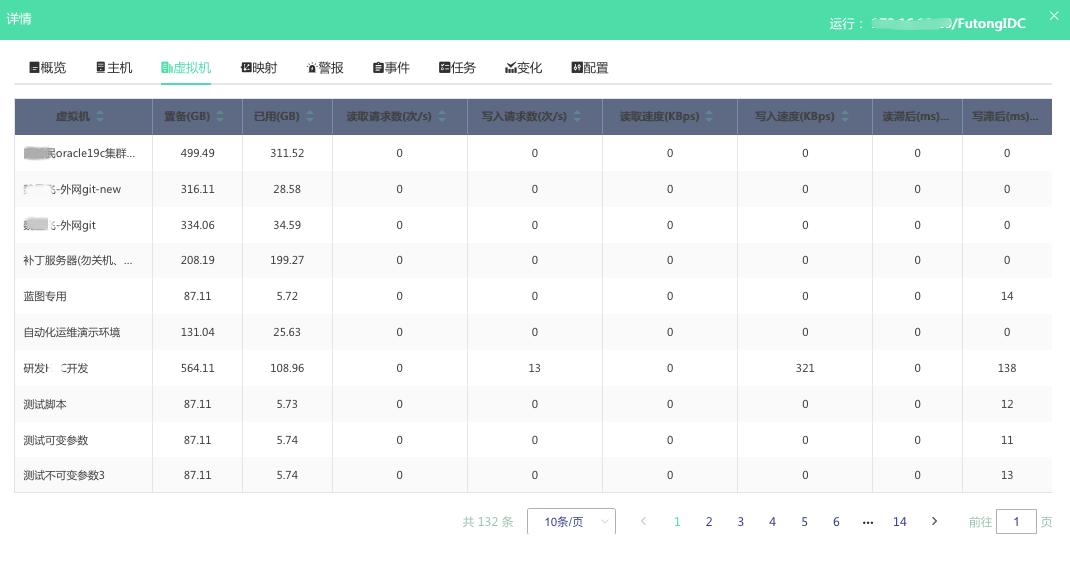Image resolution: width=1070 pixels, height=562 pixels.
Task: Click the 测试不可变参数3 row name
Action: pyautogui.click(x=64, y=475)
